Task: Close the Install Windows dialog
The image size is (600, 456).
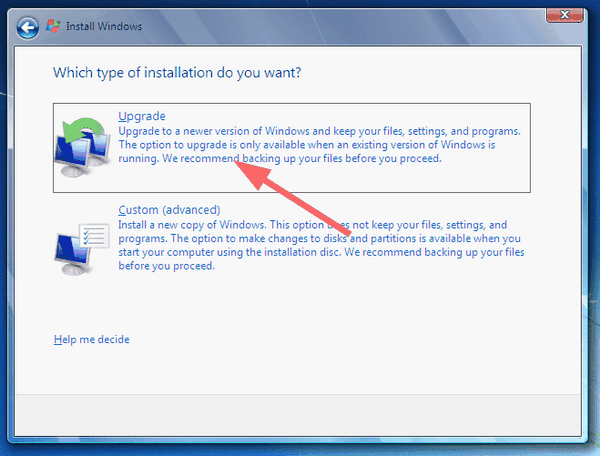Action: pyautogui.click(x=564, y=15)
